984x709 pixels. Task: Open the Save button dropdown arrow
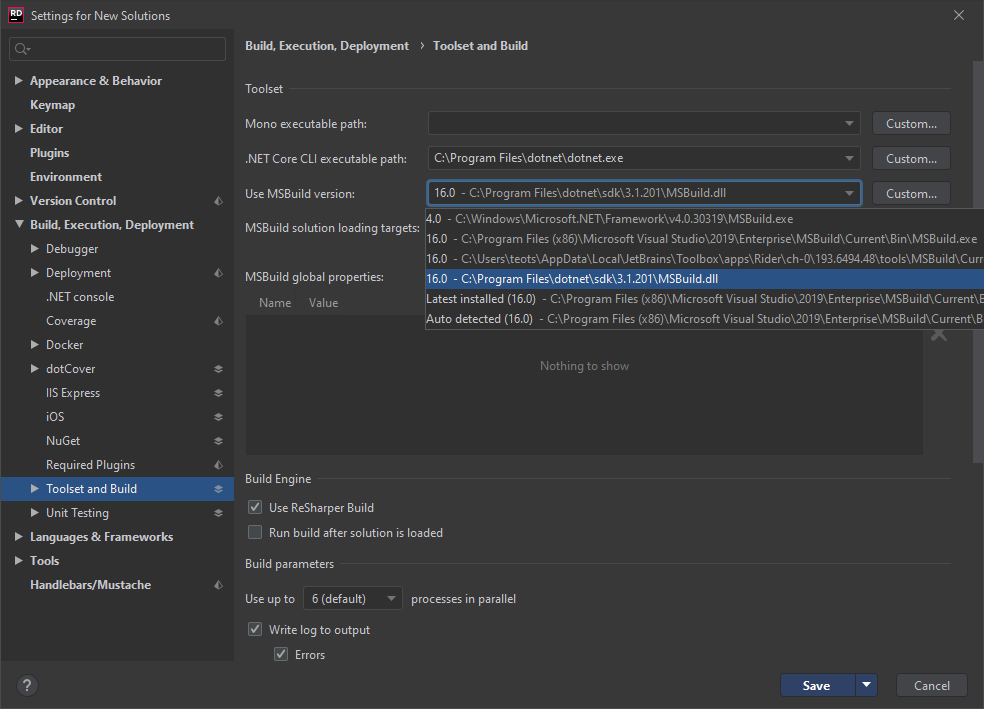click(x=866, y=685)
